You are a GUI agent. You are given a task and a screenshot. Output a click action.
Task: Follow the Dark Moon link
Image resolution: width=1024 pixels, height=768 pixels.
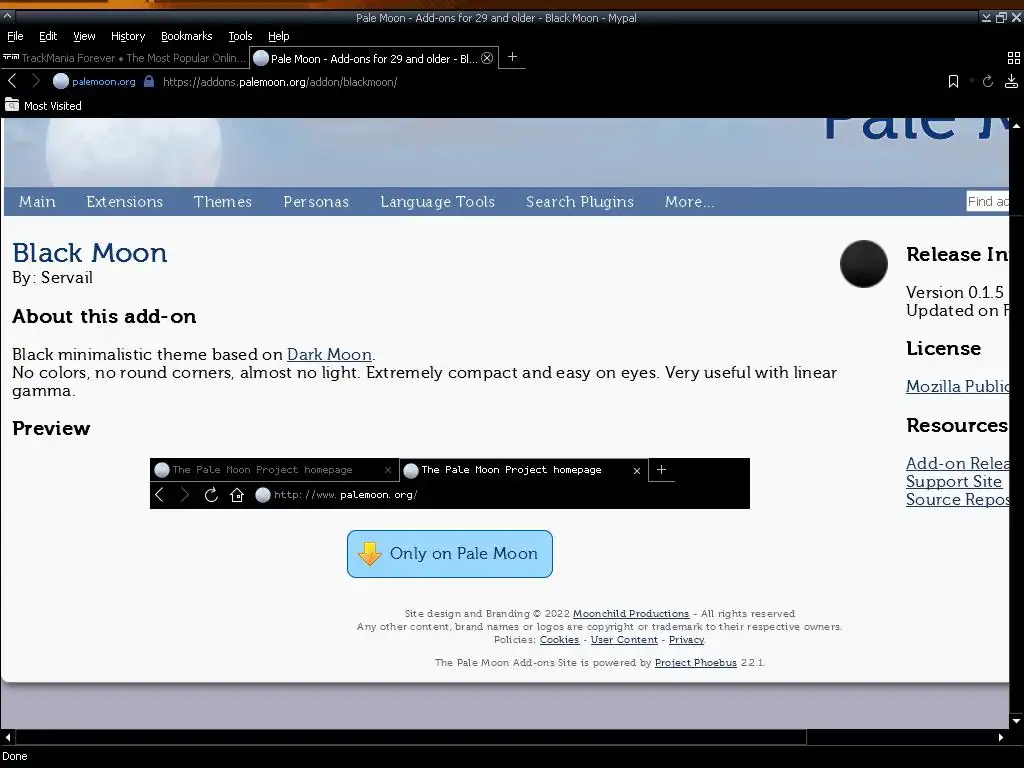click(x=329, y=355)
